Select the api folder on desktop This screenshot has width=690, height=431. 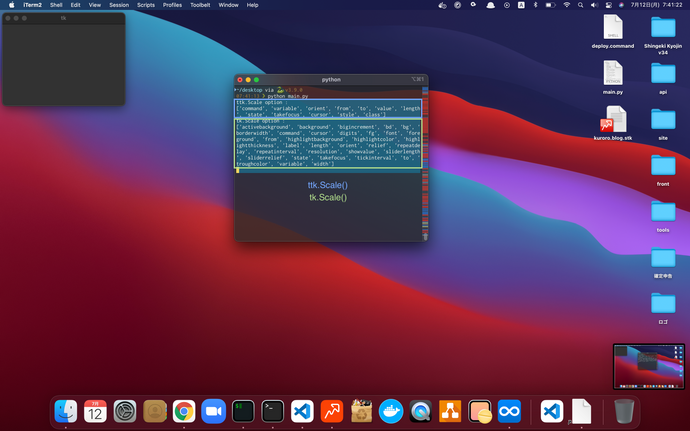click(x=663, y=77)
